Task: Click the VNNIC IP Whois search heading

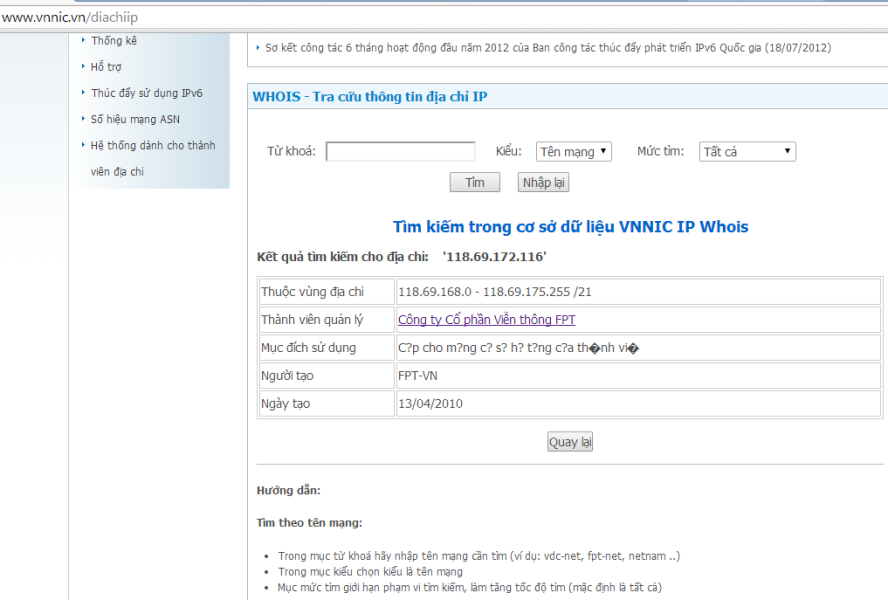Action: click(x=570, y=227)
